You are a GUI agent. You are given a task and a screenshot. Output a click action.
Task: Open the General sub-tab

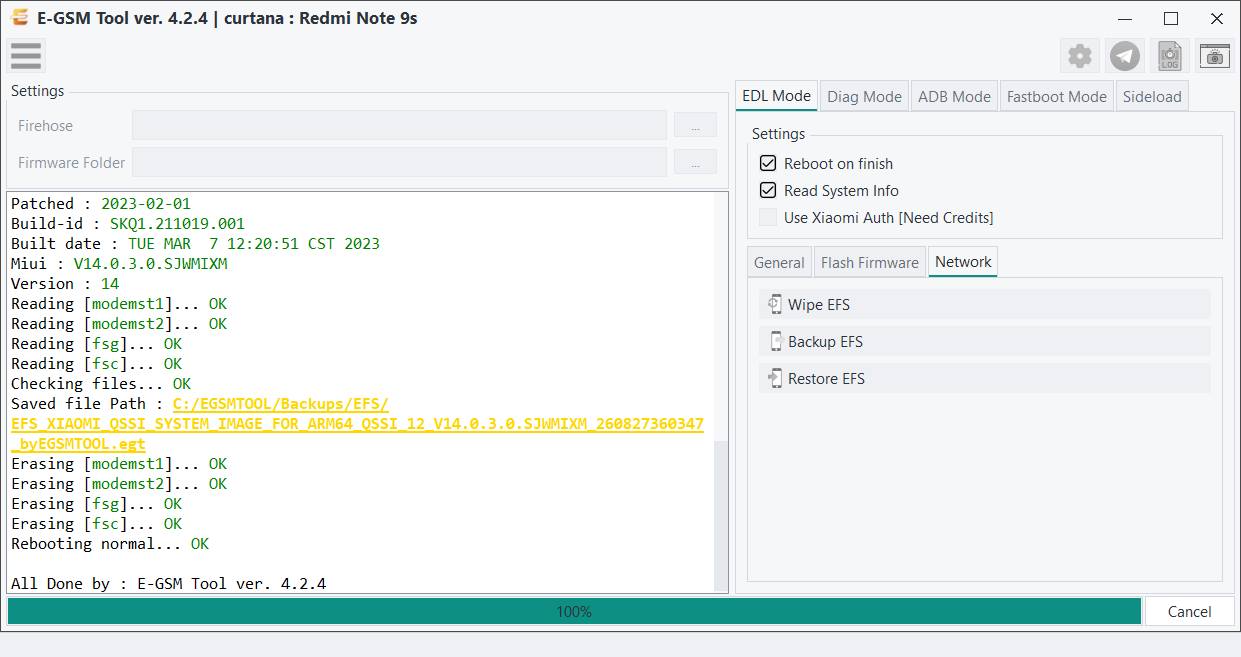tap(779, 262)
